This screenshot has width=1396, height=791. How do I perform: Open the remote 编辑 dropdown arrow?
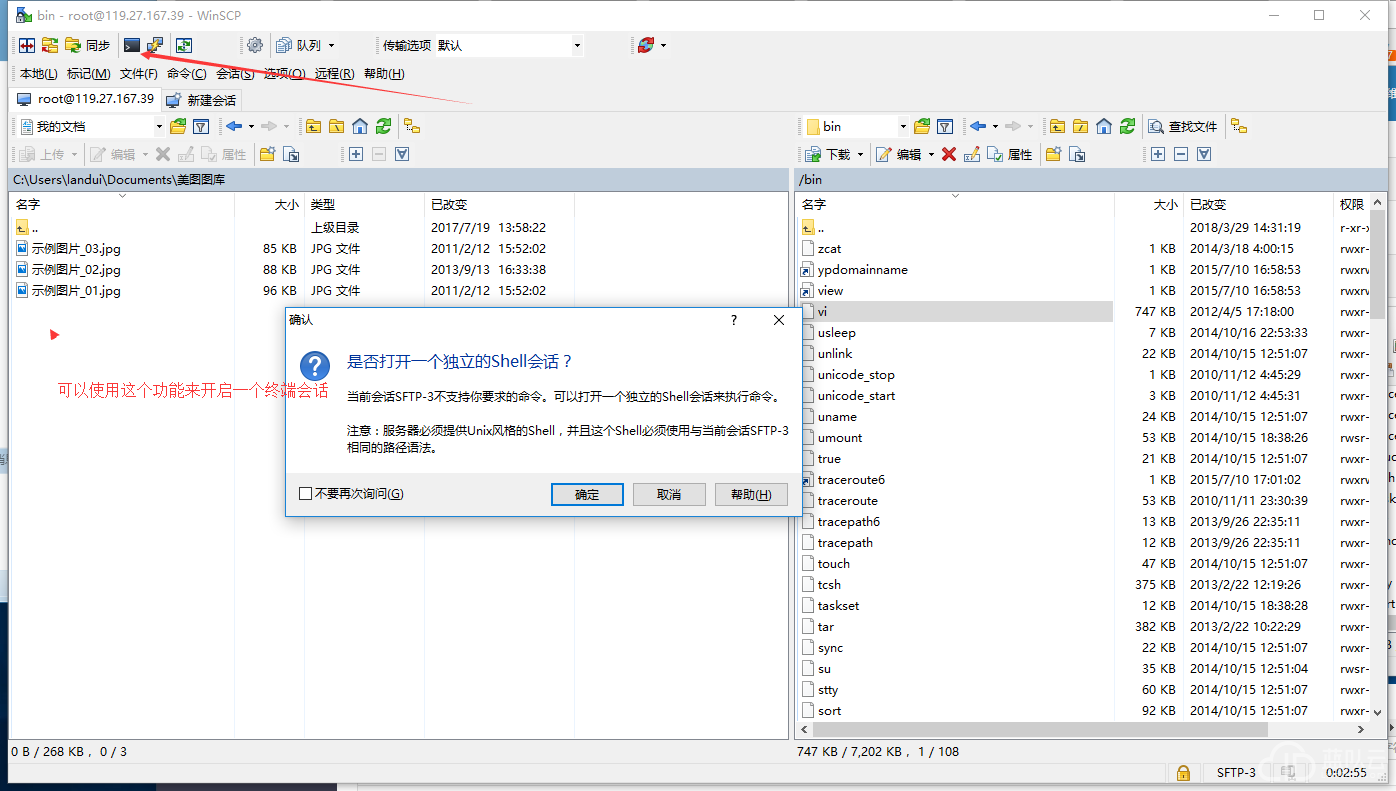pos(931,154)
